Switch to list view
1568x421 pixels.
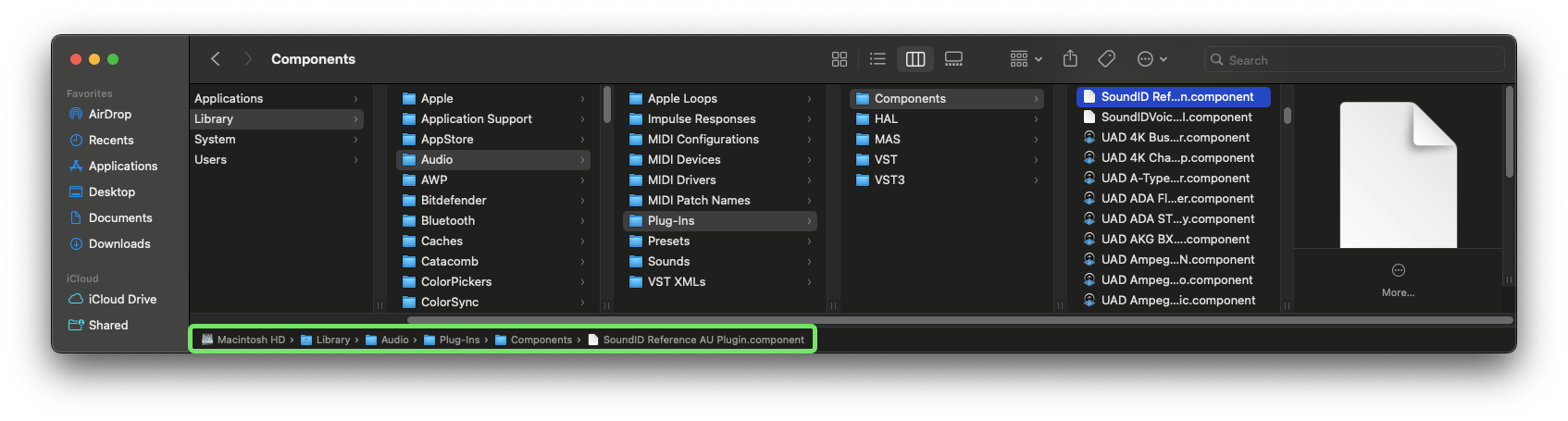coord(877,59)
